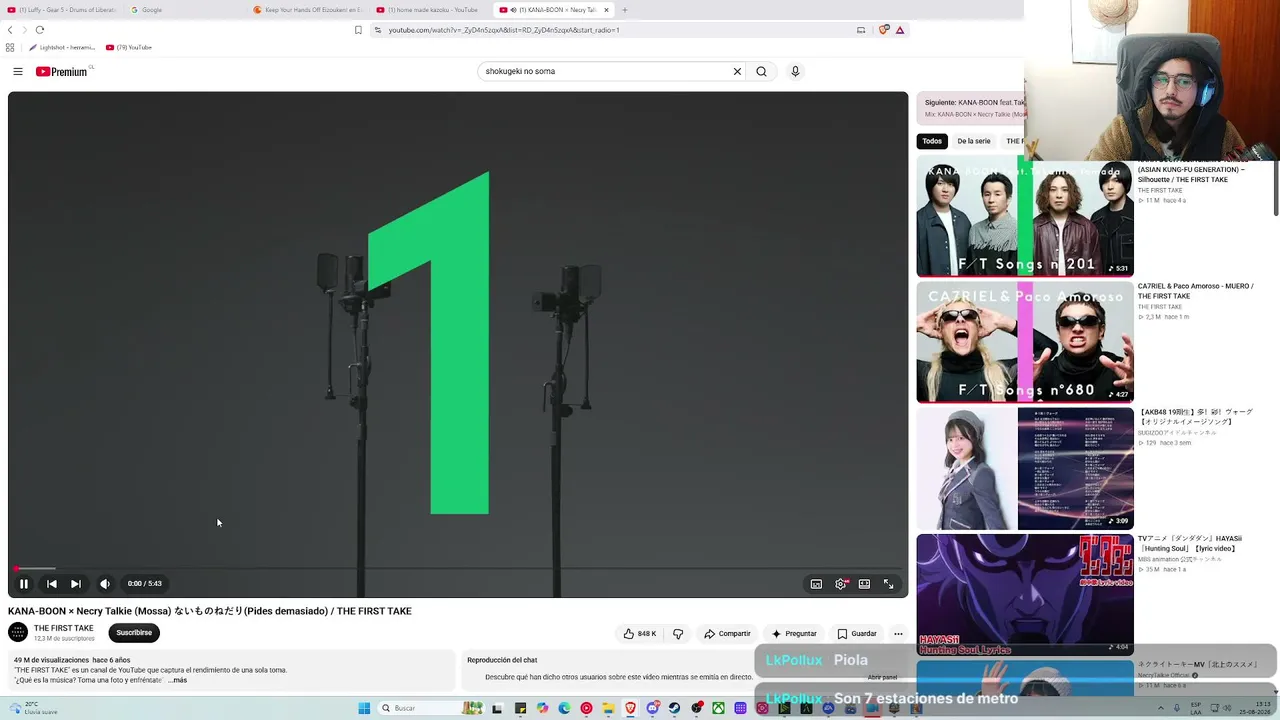This screenshot has width=1280, height=720.
Task: Open Brave Rewards triangle icon
Action: 900,30
